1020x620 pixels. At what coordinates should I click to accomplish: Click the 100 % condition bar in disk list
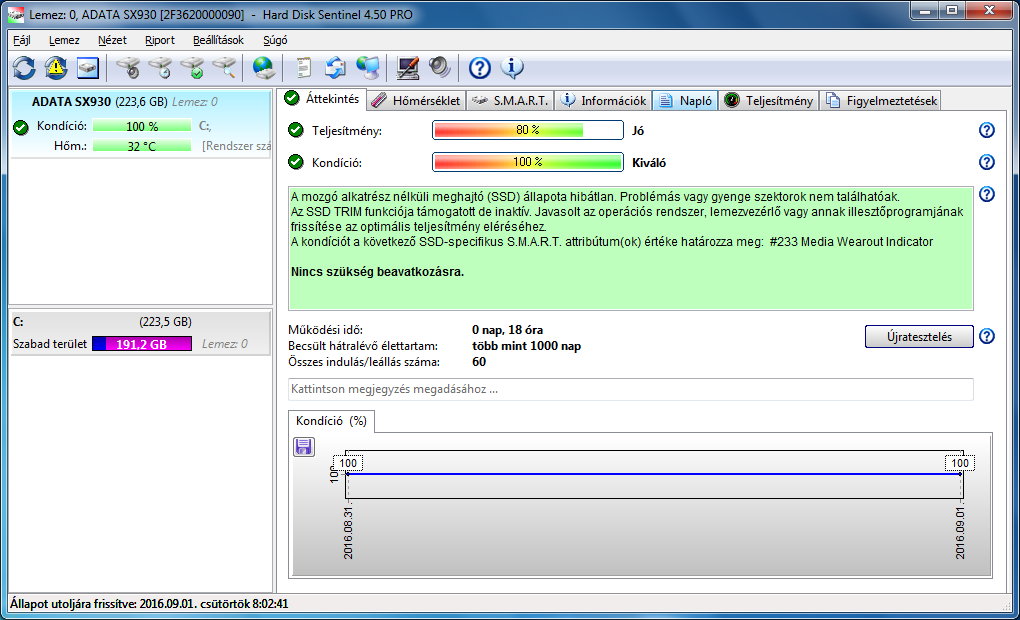click(142, 126)
